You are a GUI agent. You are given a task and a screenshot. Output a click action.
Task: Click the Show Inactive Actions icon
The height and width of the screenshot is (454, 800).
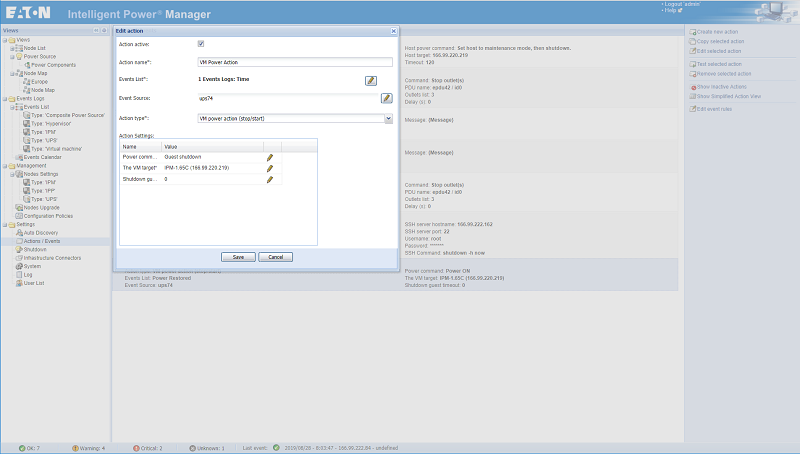point(693,87)
